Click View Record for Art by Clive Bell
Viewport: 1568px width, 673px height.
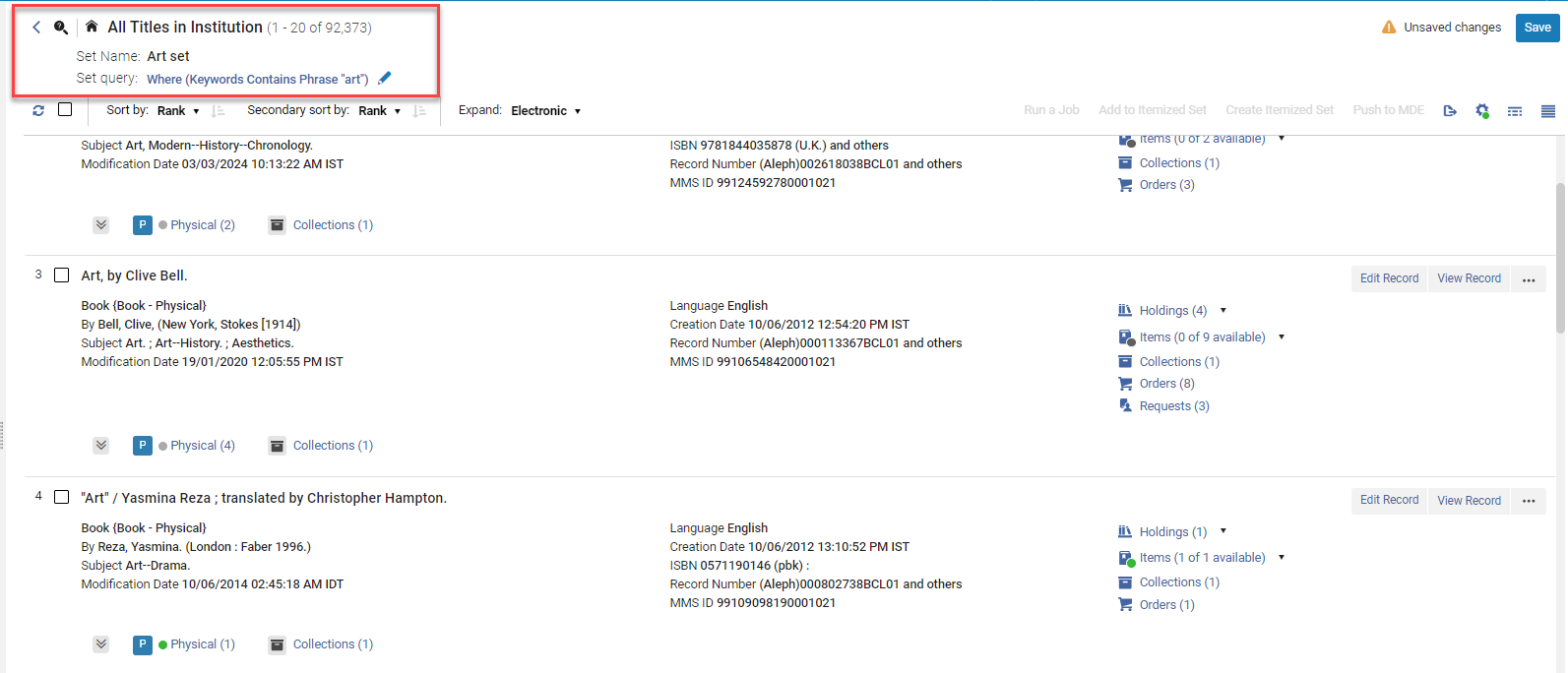click(1469, 278)
